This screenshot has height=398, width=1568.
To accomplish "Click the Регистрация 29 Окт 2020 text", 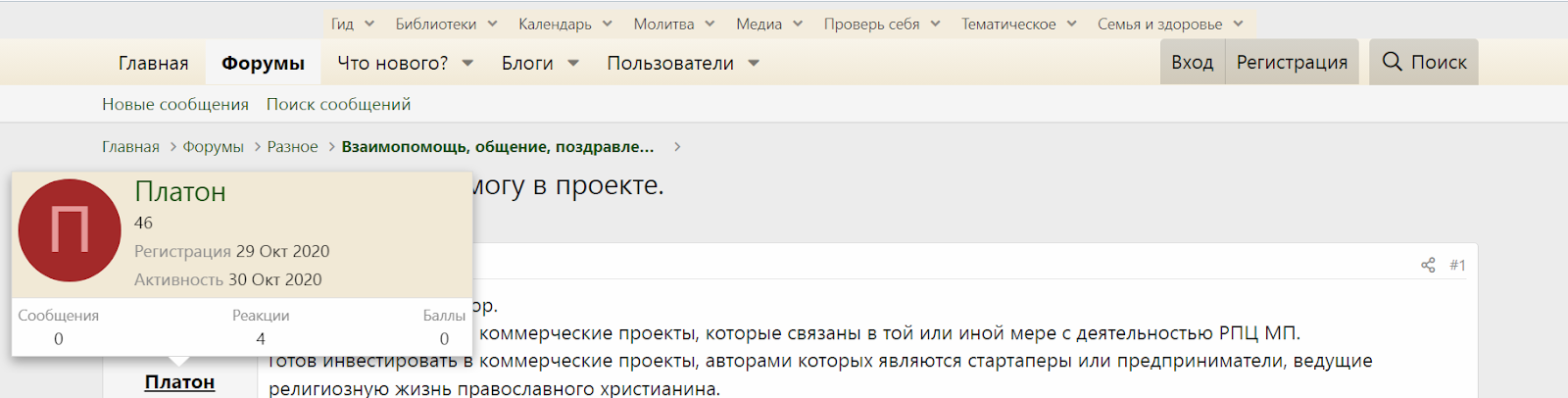I will click(231, 251).
